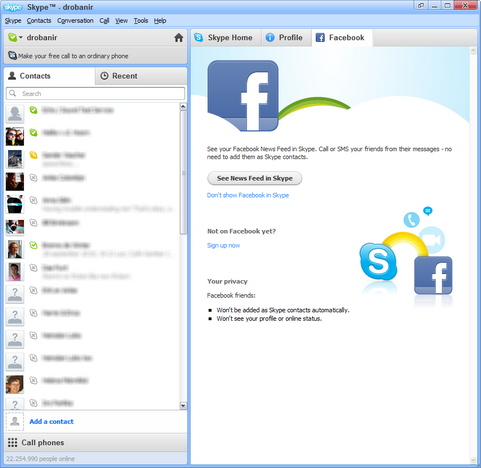
Task: Click the dial pad icon beside Call phones
Action: (13, 442)
